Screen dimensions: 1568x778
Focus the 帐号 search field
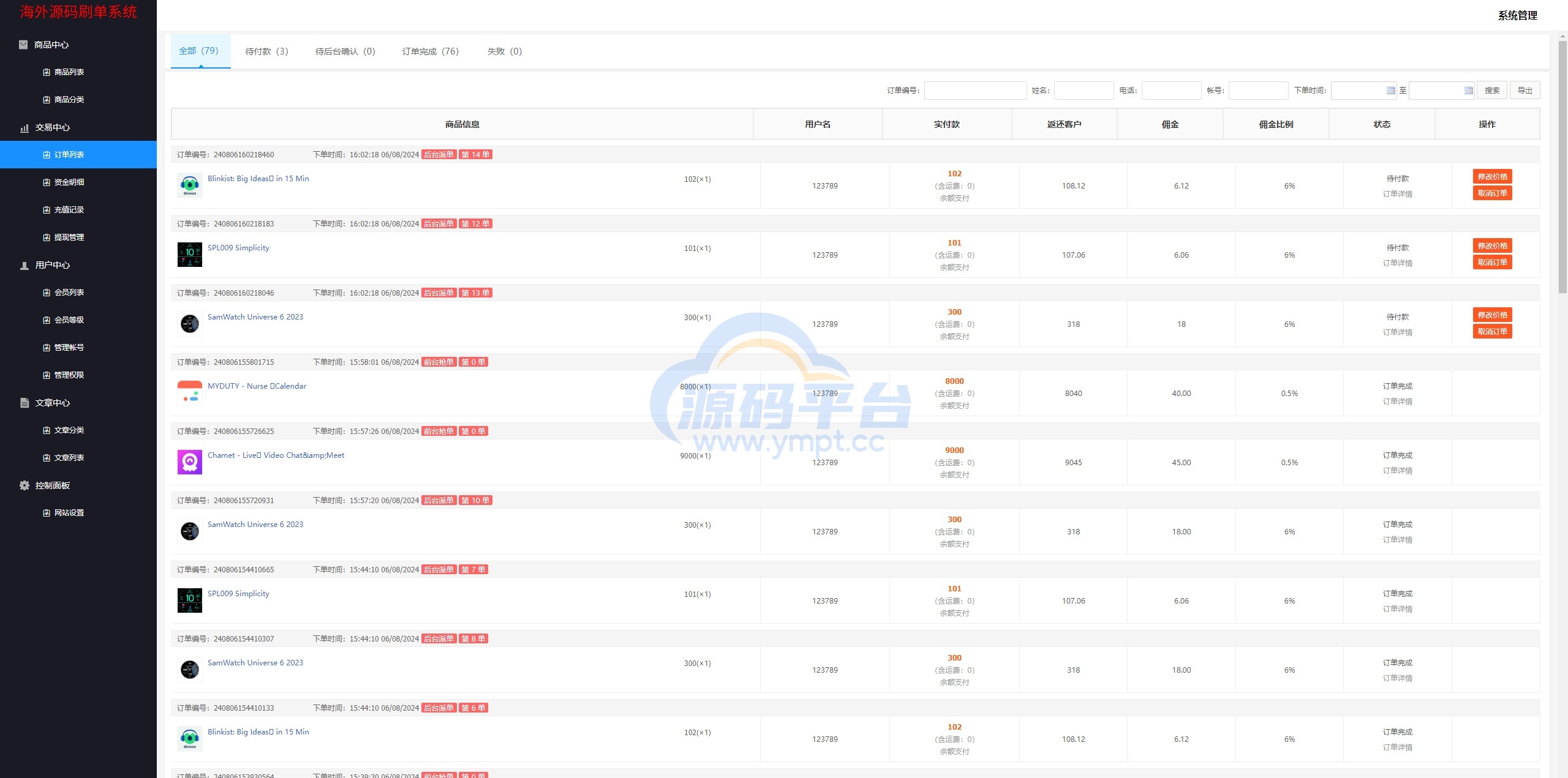(x=1258, y=91)
